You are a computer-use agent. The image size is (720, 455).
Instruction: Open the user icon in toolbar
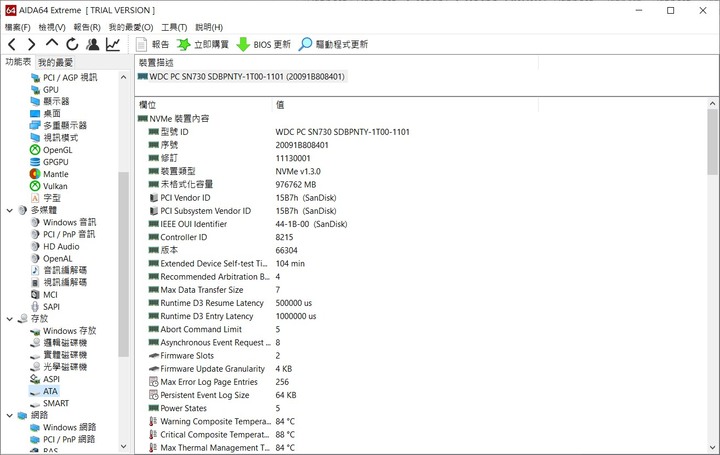coord(92,44)
